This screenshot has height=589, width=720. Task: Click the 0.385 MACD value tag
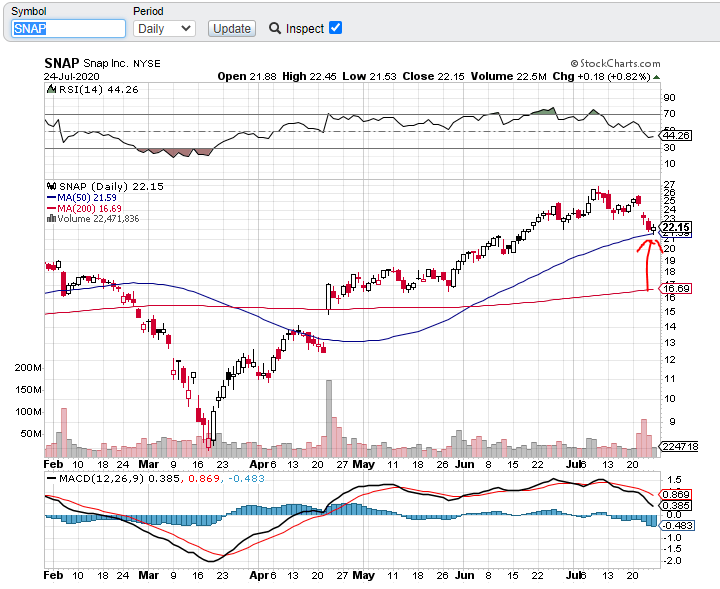click(675, 505)
